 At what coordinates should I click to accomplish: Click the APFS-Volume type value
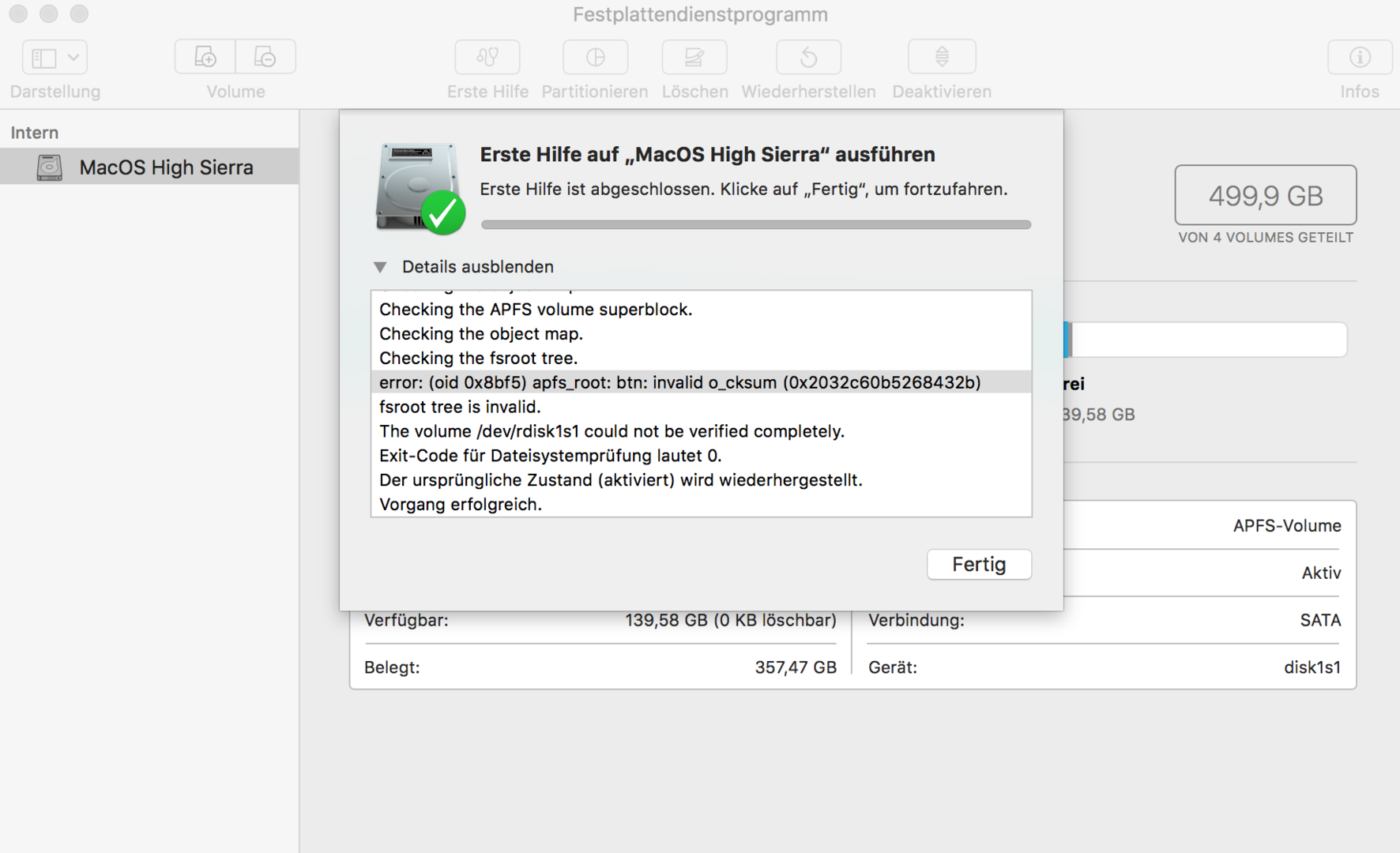[1287, 526]
